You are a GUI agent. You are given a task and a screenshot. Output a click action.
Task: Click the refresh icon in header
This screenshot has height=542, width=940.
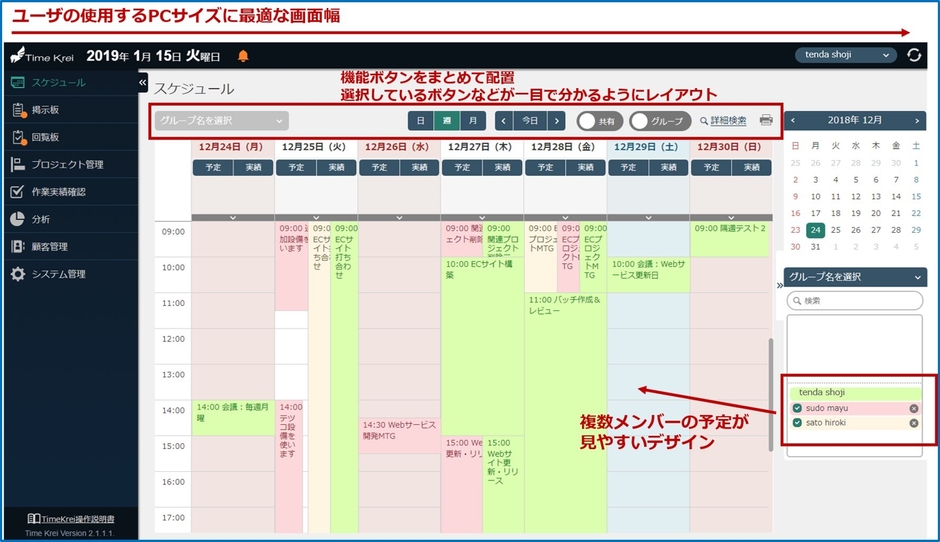point(914,55)
